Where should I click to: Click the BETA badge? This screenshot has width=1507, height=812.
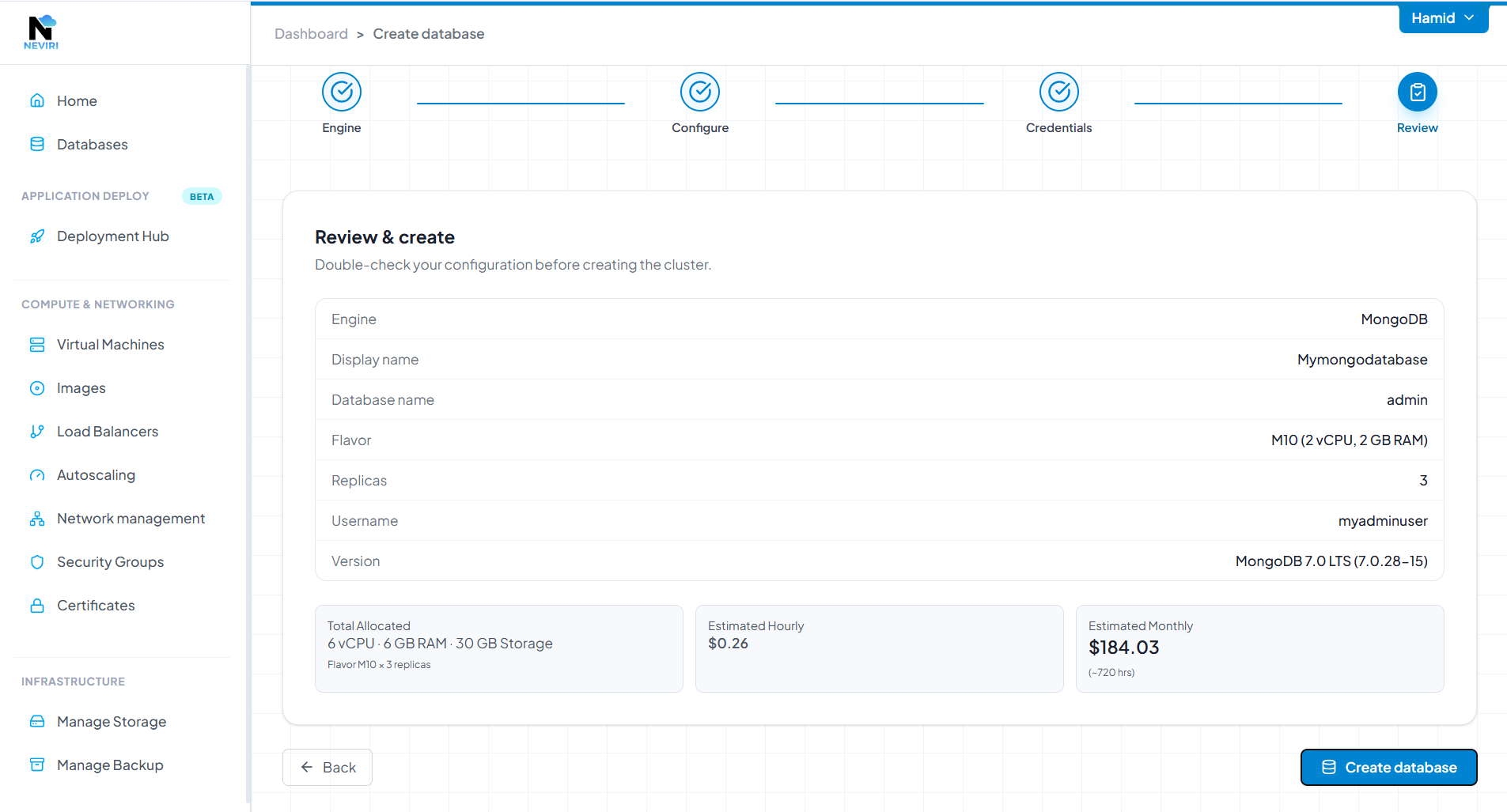202,196
